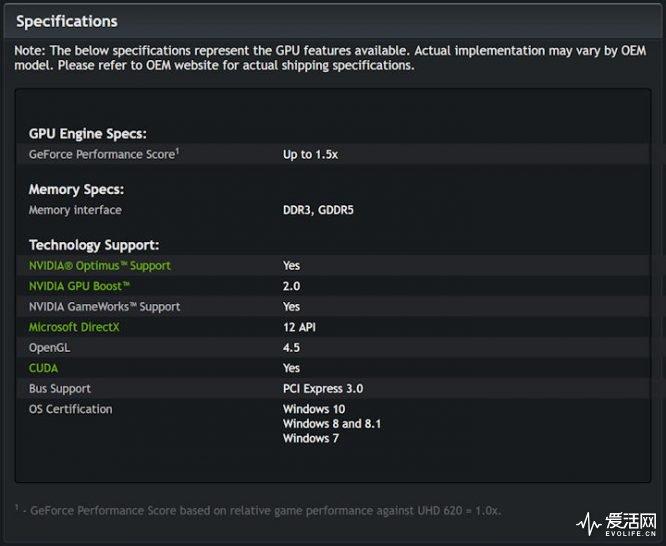Click the Windows 10 certification entry
This screenshot has width=666, height=546.
pos(314,409)
